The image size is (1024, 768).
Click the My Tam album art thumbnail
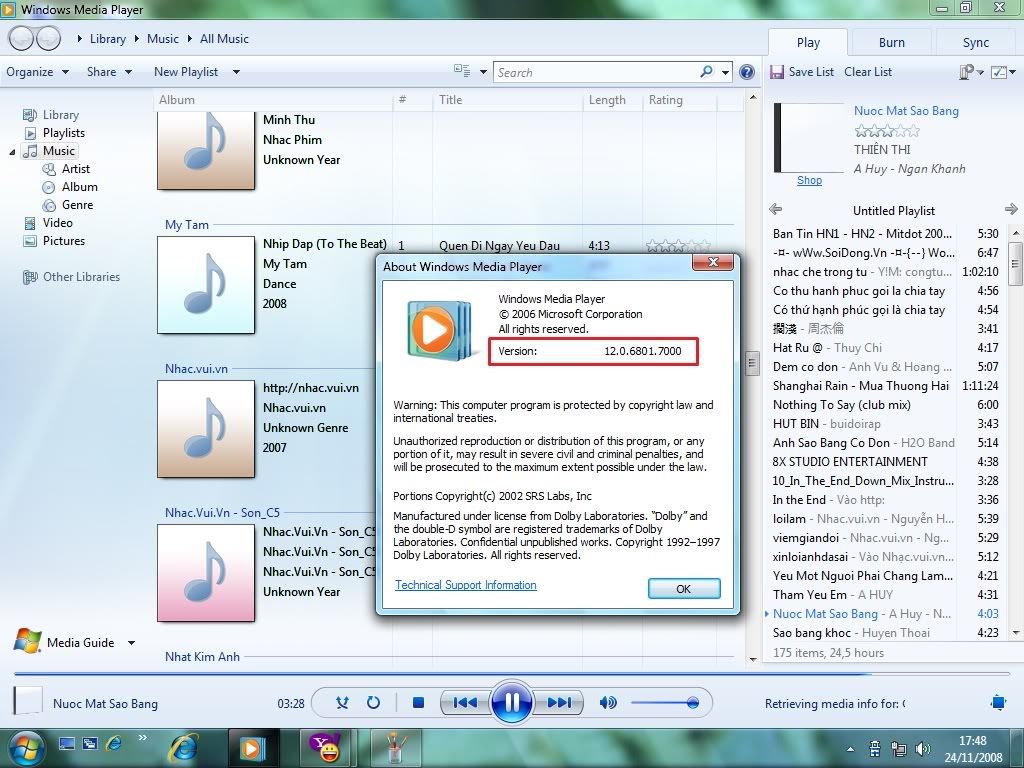(206, 285)
